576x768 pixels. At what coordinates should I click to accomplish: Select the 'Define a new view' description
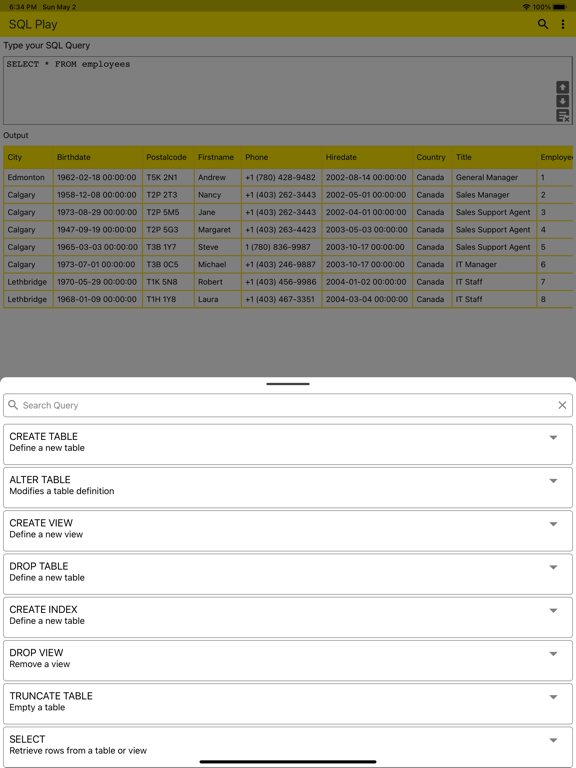(46, 534)
